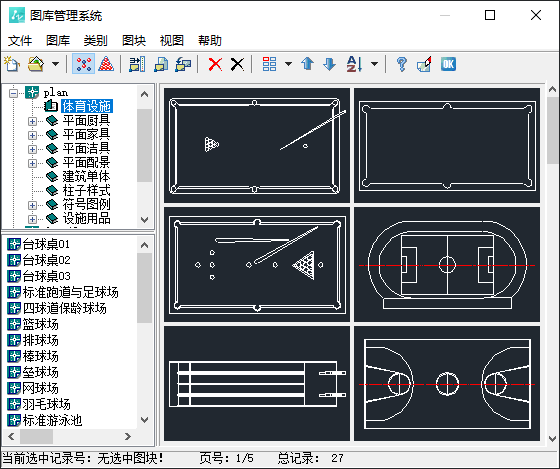Open the 视图 menu
Viewport: 560px width, 469px height.
click(171, 40)
